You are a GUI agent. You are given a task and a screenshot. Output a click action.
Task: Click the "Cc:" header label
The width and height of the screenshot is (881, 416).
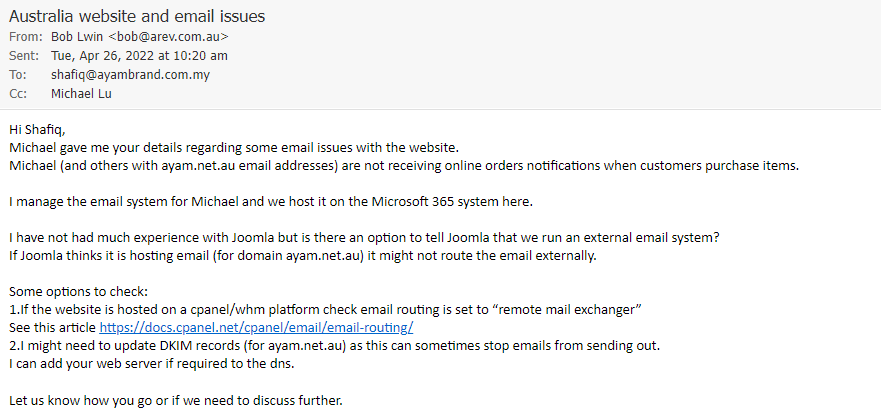17,93
